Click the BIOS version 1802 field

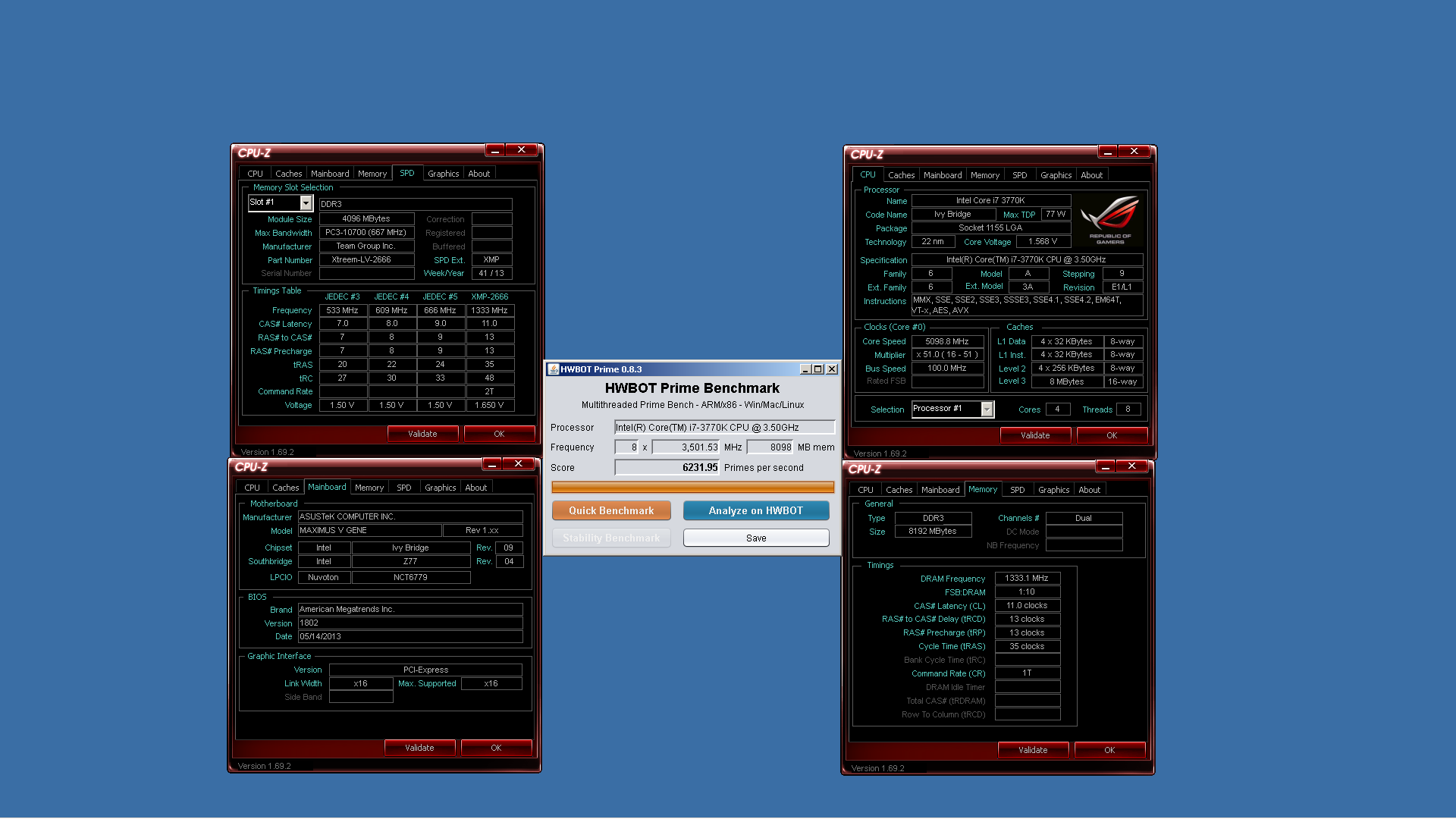click(x=410, y=623)
